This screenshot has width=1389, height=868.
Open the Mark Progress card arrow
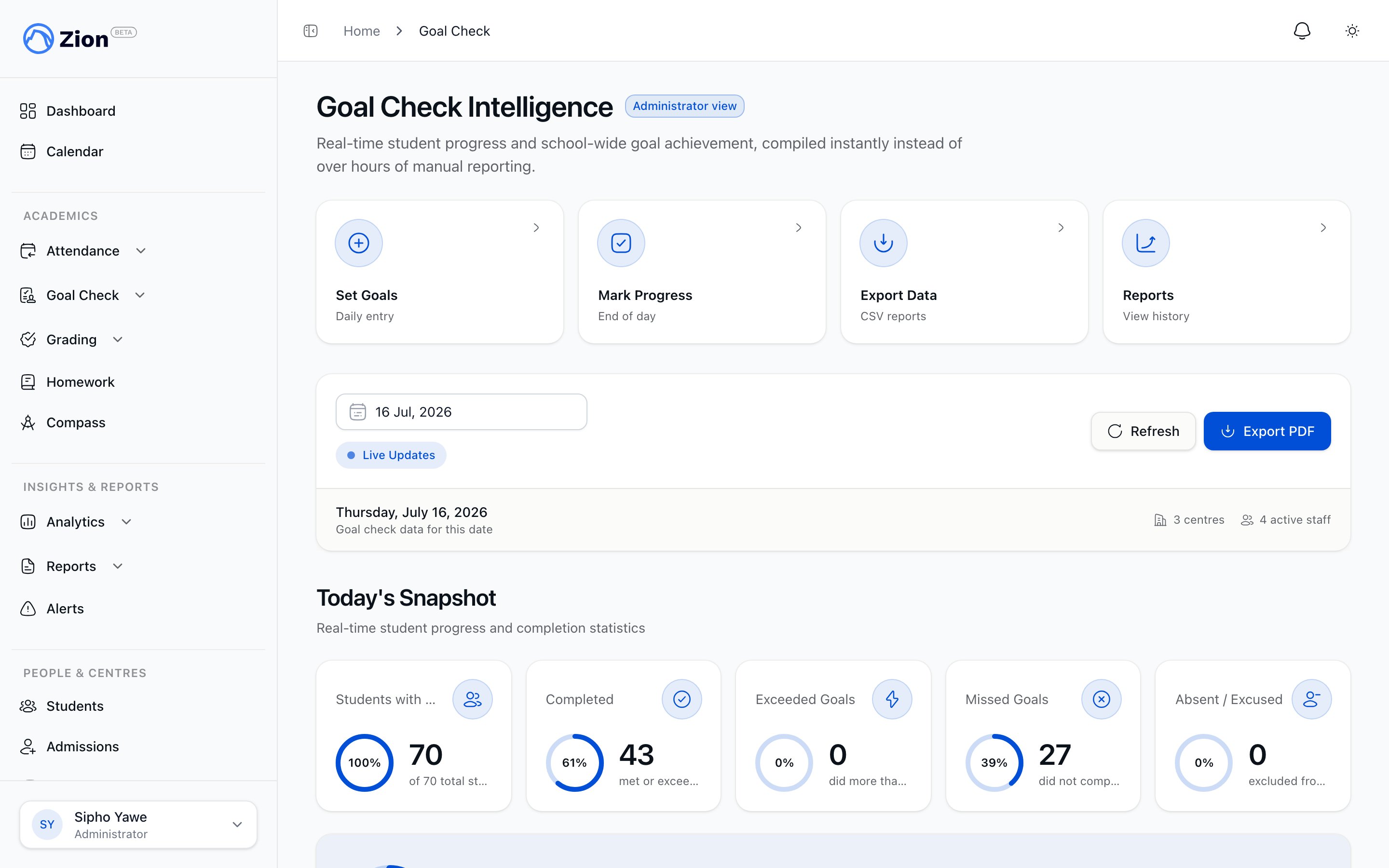click(798, 228)
